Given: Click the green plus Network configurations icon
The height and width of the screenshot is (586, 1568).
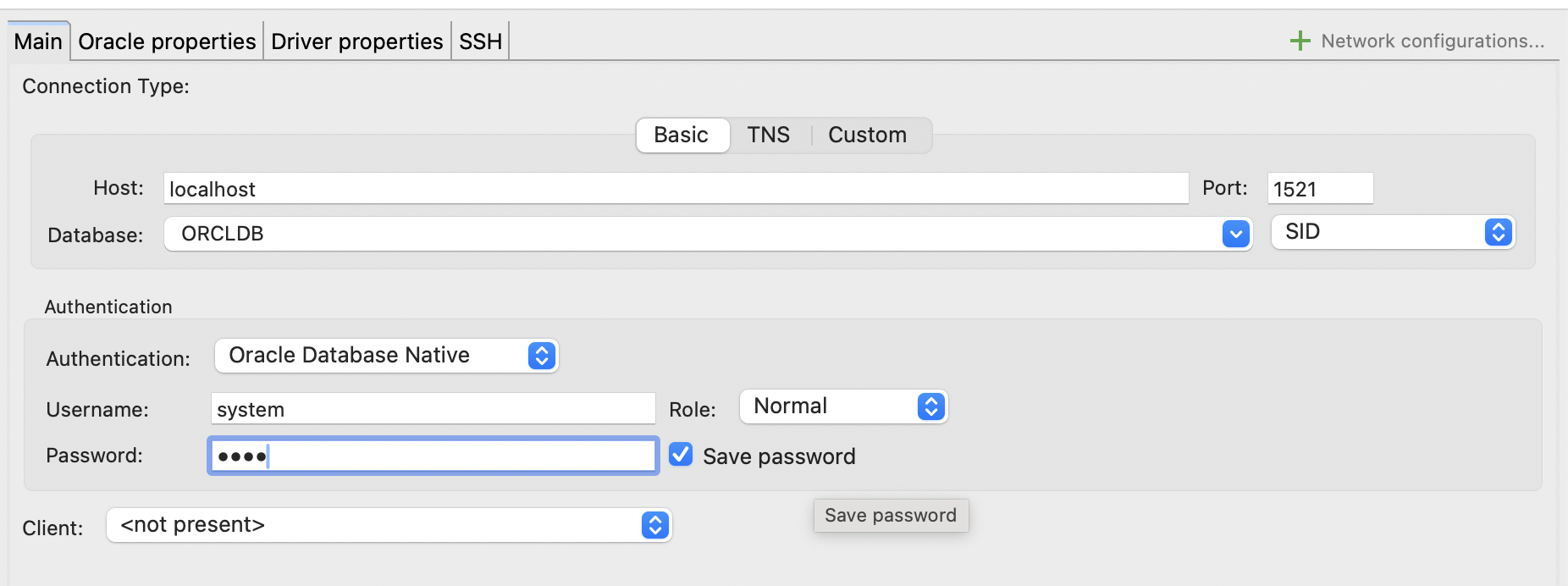Looking at the screenshot, I should pyautogui.click(x=1300, y=41).
